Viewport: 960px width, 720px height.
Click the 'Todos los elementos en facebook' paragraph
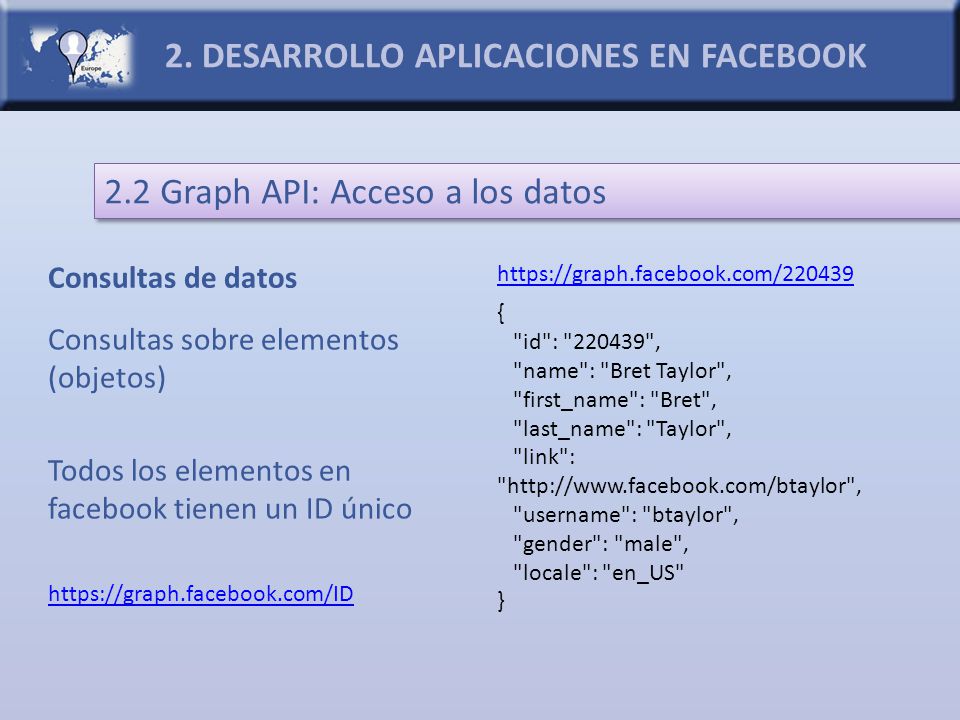click(x=230, y=490)
